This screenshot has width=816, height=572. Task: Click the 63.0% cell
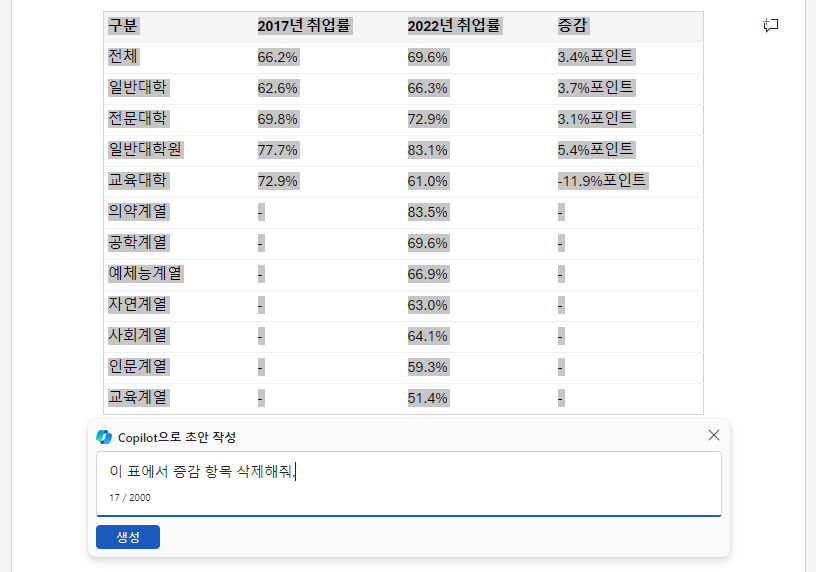click(x=428, y=305)
